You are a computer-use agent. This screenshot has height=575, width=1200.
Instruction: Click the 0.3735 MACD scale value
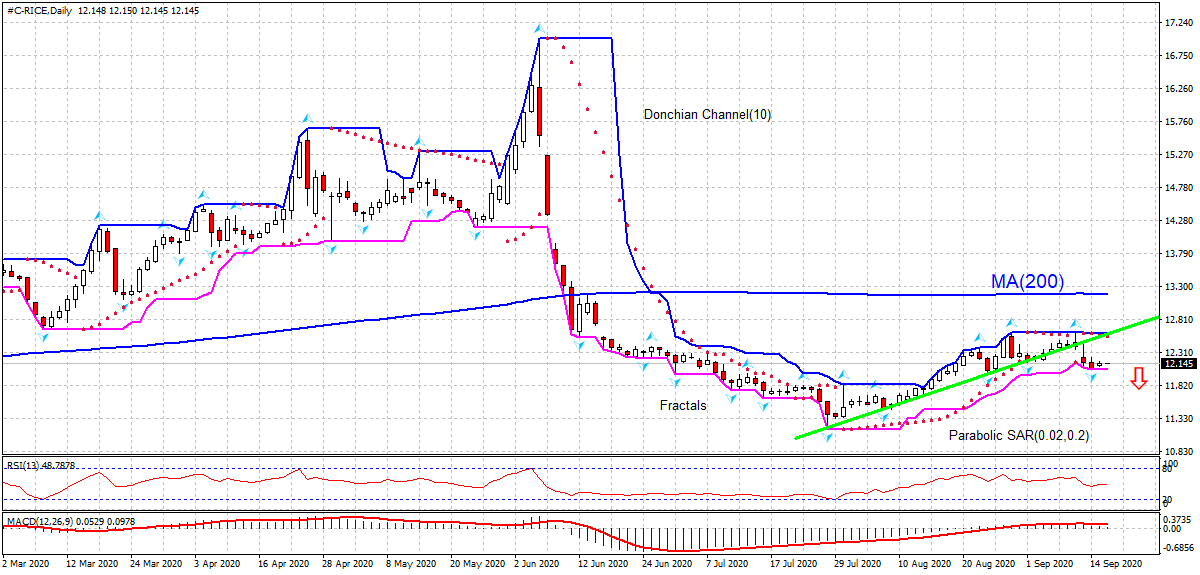[1177, 520]
